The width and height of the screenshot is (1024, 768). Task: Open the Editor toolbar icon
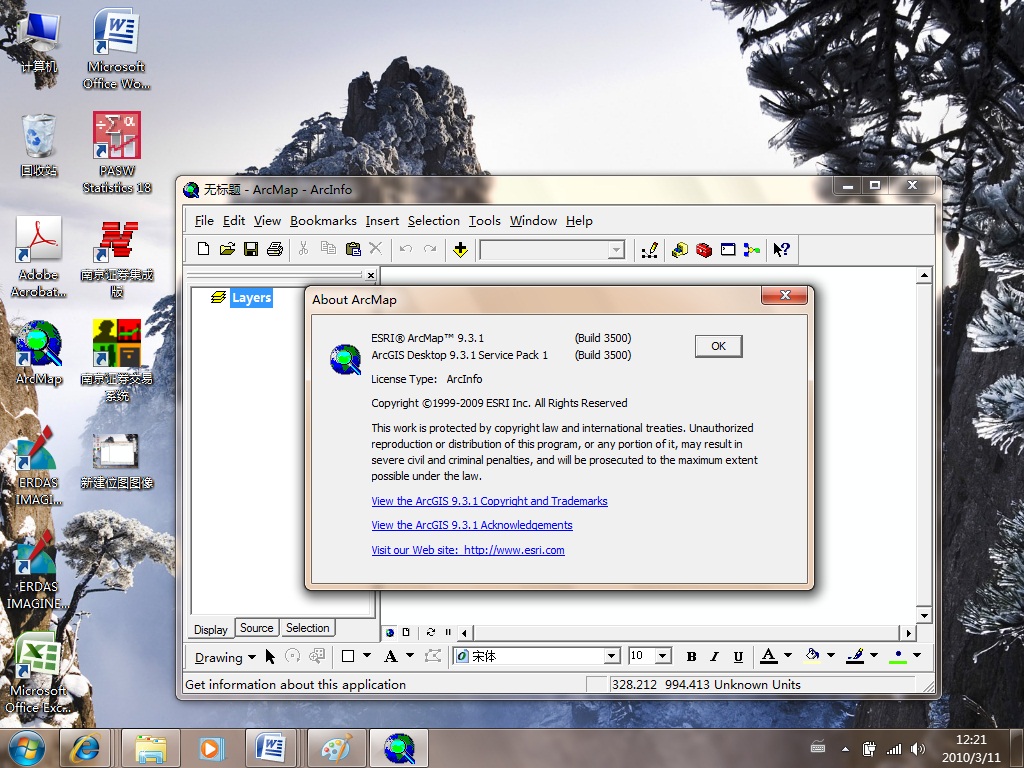click(x=649, y=249)
